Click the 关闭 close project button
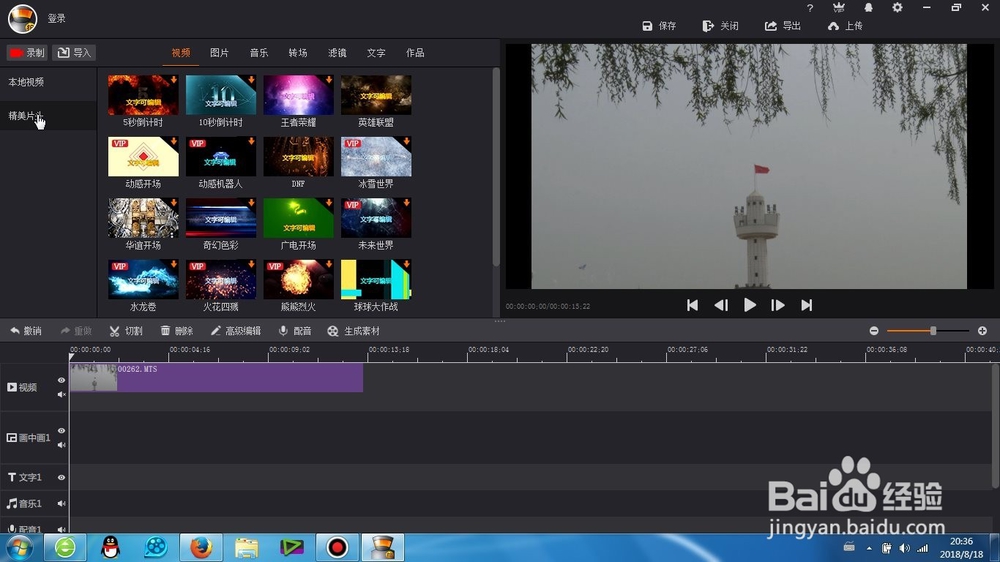Viewport: 1000px width, 562px height. [720, 26]
